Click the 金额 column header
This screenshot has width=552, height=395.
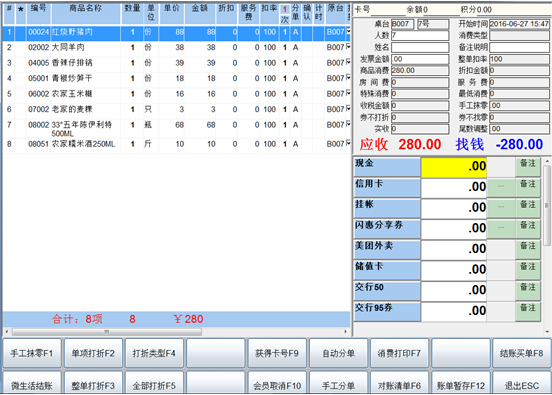coord(200,13)
